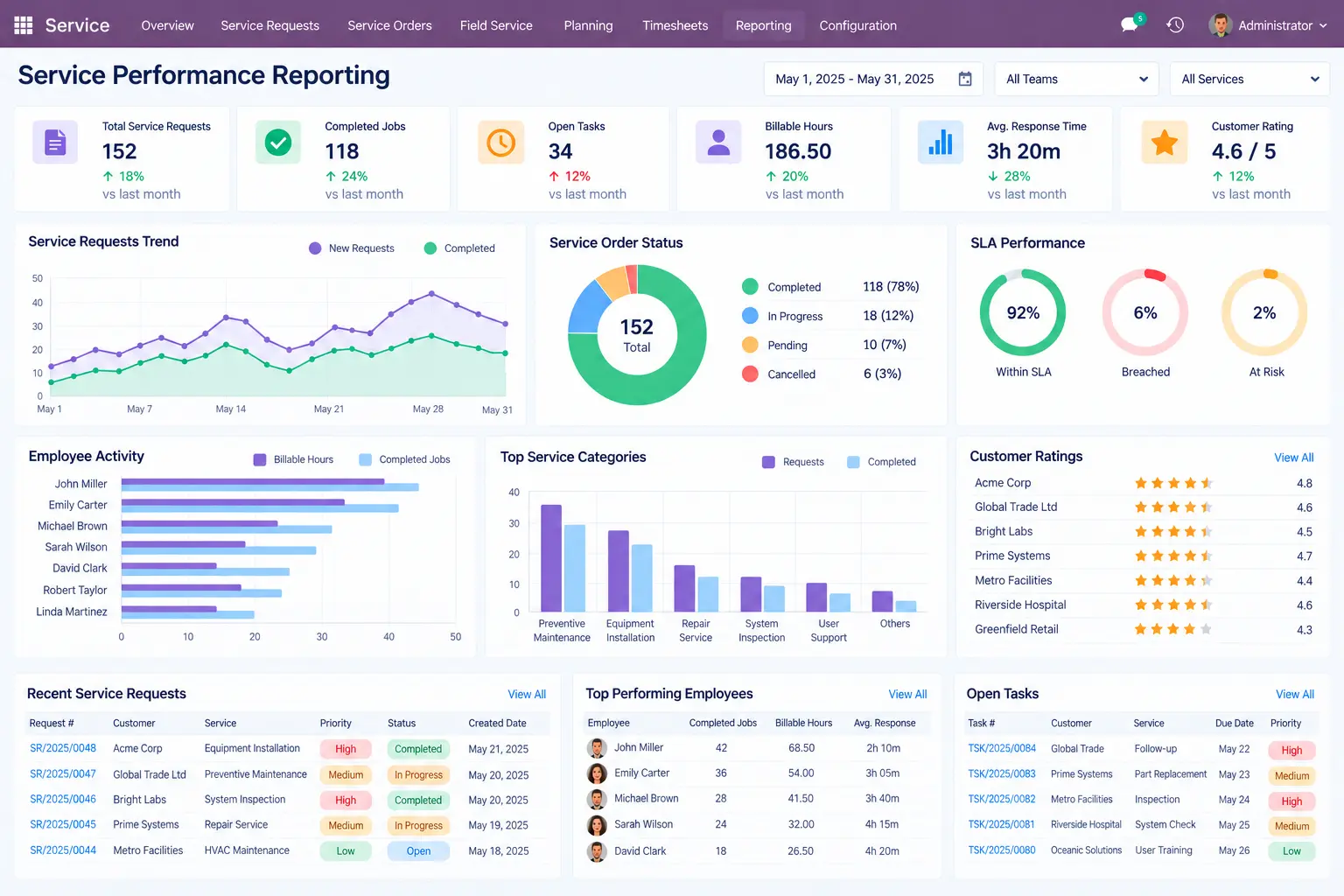Click the Open Tasks clock icon
Image resolution: width=1344 pixels, height=896 pixels.
(x=500, y=142)
